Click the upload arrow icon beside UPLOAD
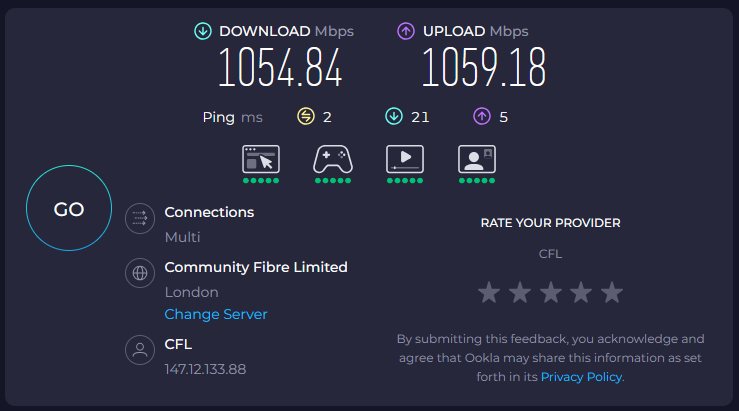739x411 pixels. pos(407,32)
